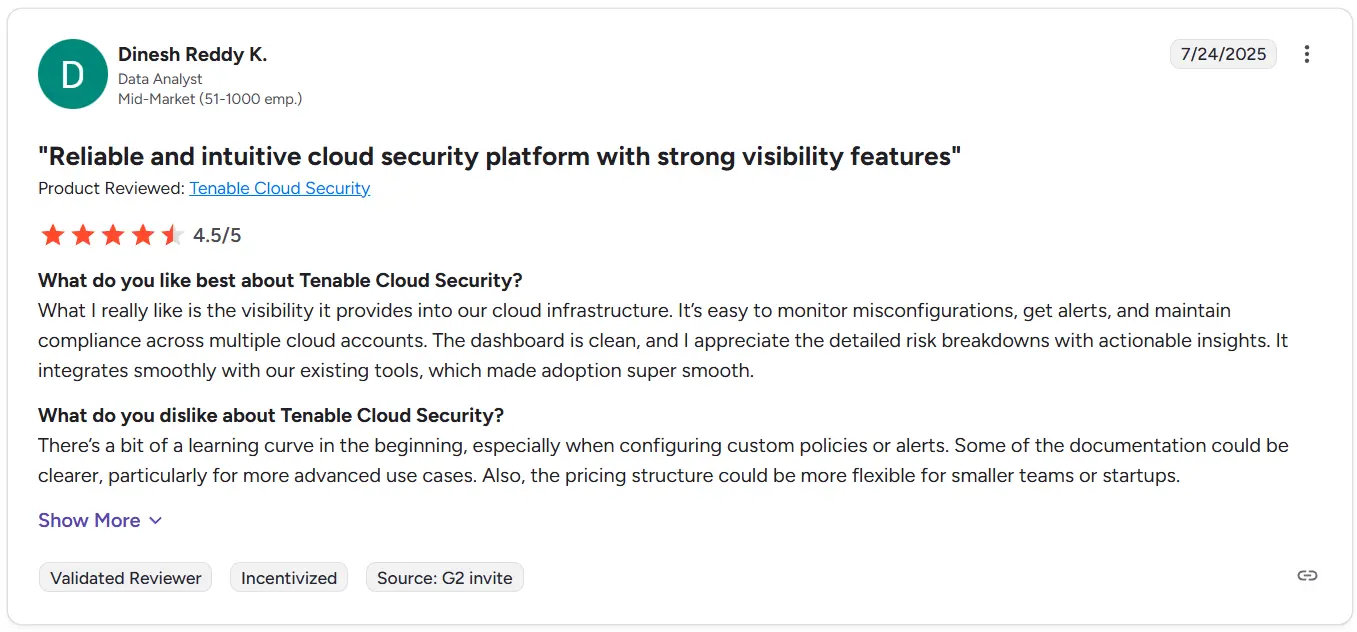Click the Show More text
Viewport: 1357px width, 632px height.
pos(89,520)
